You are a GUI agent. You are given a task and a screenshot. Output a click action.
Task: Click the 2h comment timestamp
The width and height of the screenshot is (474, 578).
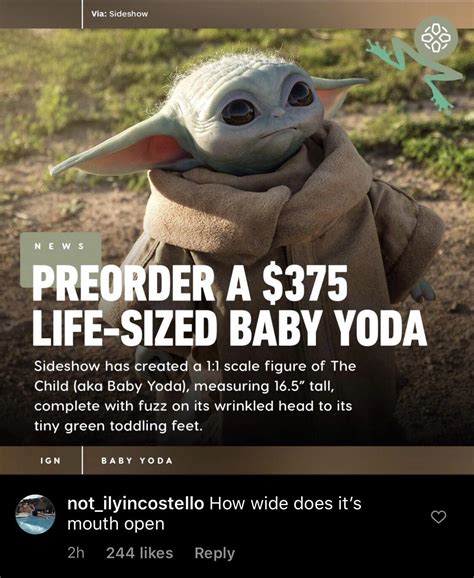[76, 553]
